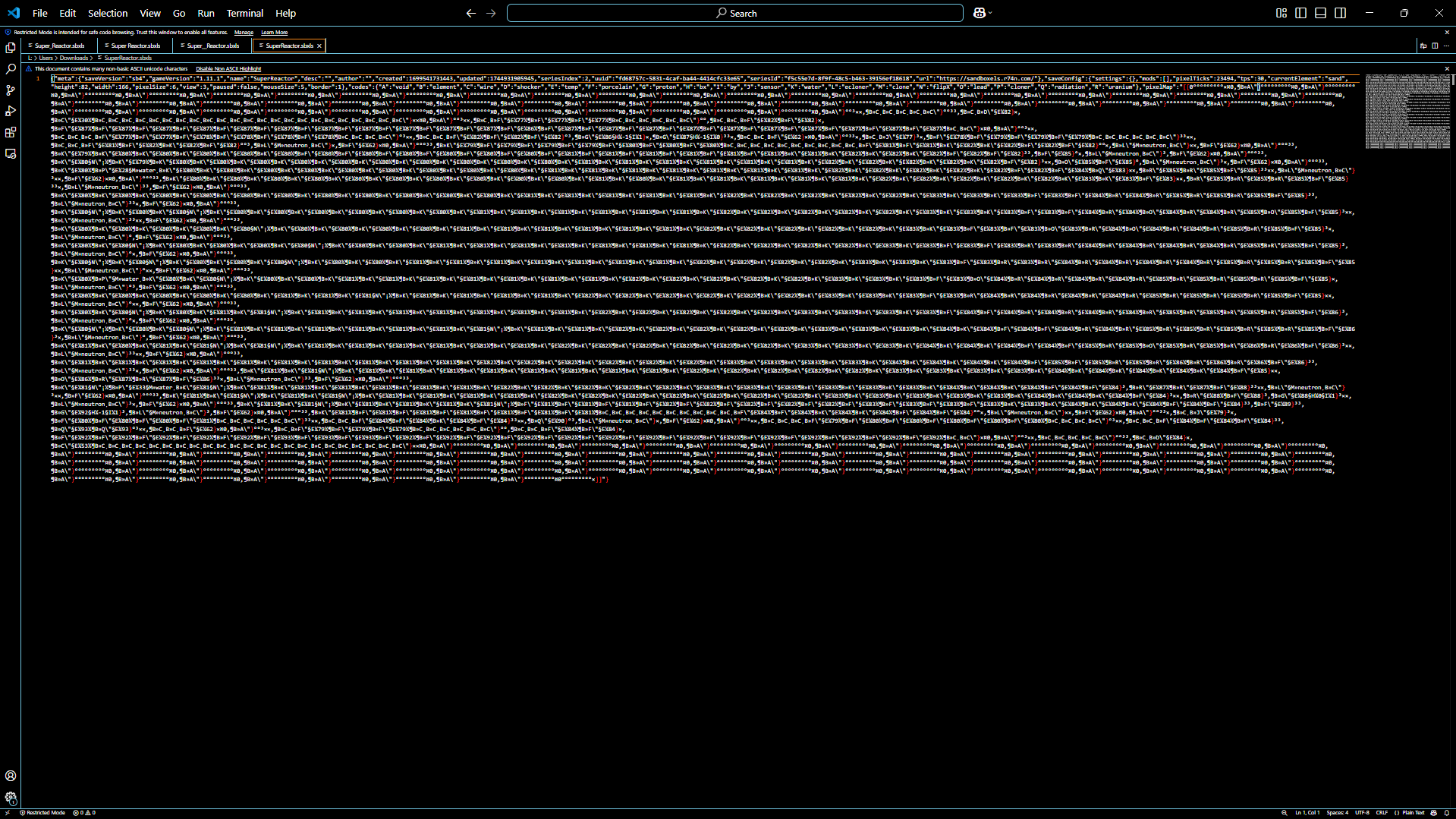Open notifications bell in status bar
This screenshot has height=819, width=1456.
point(1447,813)
